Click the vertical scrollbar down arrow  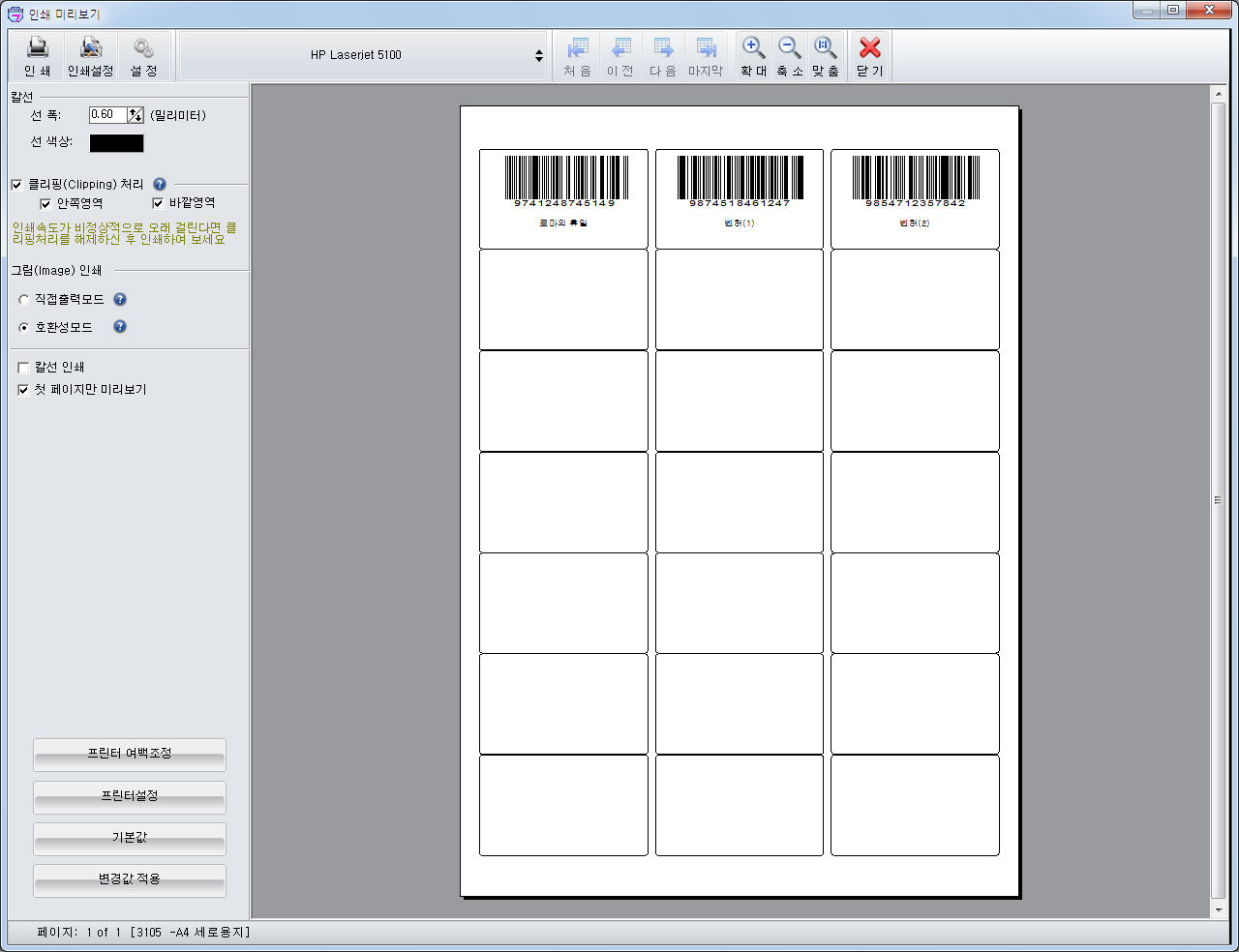pos(1218,910)
